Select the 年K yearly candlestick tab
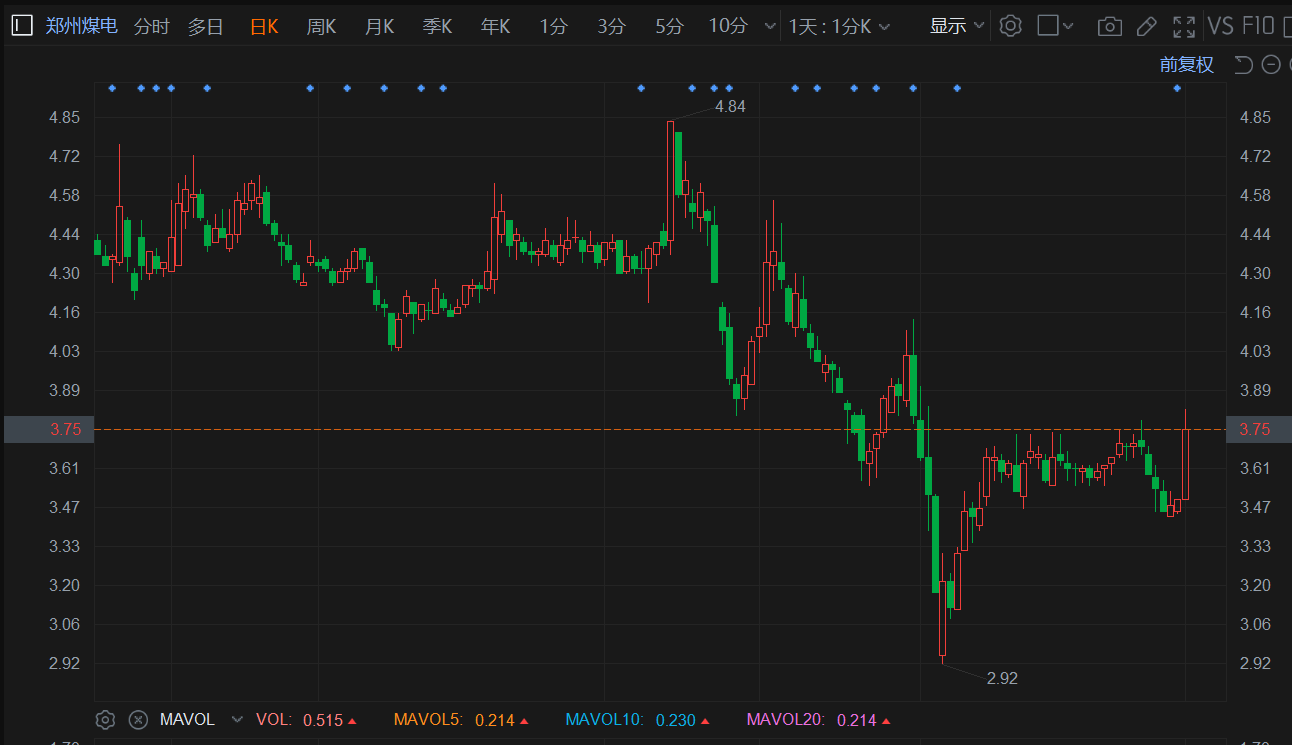 [x=496, y=26]
